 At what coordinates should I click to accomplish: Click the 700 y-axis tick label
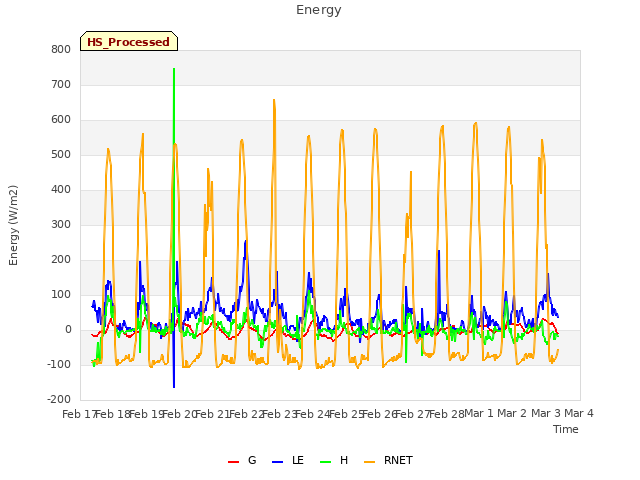pos(61,84)
